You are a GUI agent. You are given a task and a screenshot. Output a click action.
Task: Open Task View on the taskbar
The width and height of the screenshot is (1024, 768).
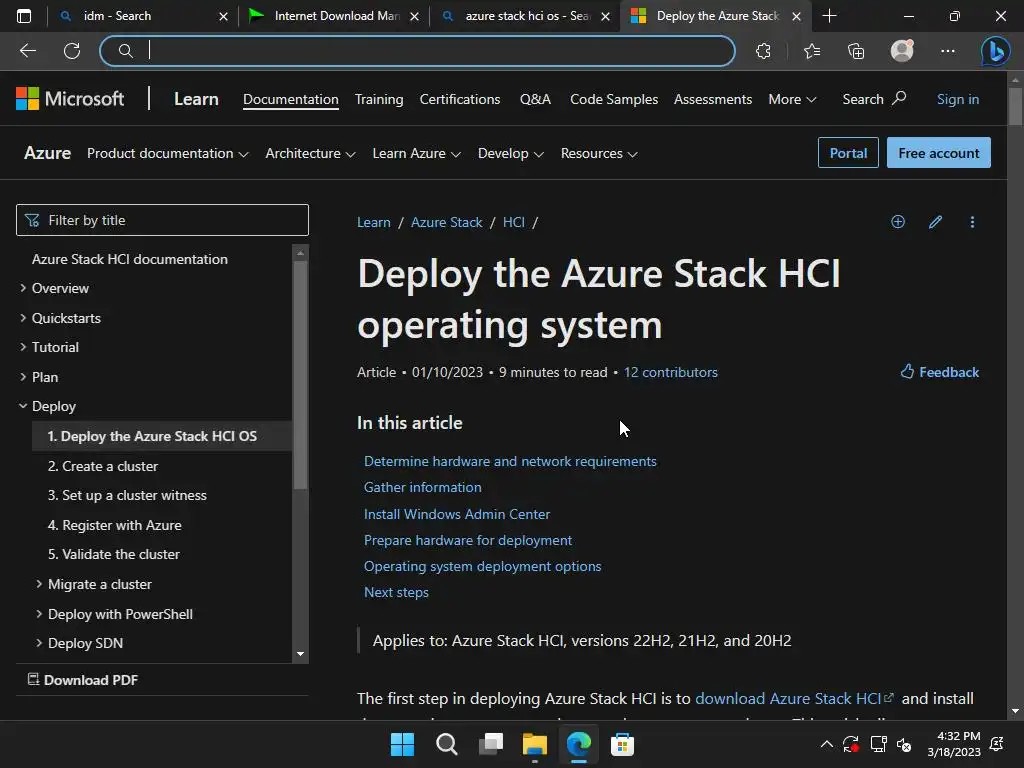tap(490, 744)
